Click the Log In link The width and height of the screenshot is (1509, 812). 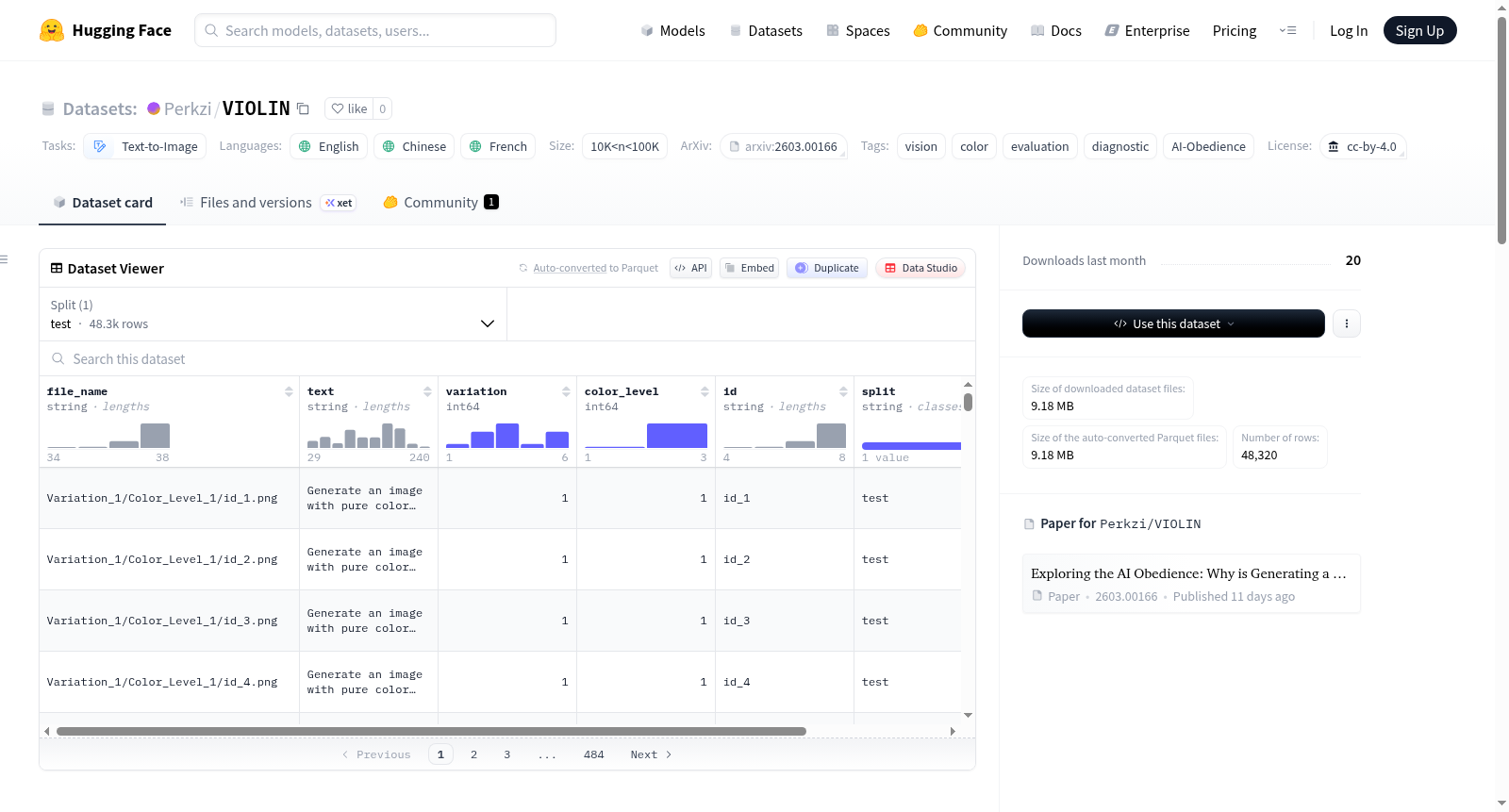(1349, 30)
